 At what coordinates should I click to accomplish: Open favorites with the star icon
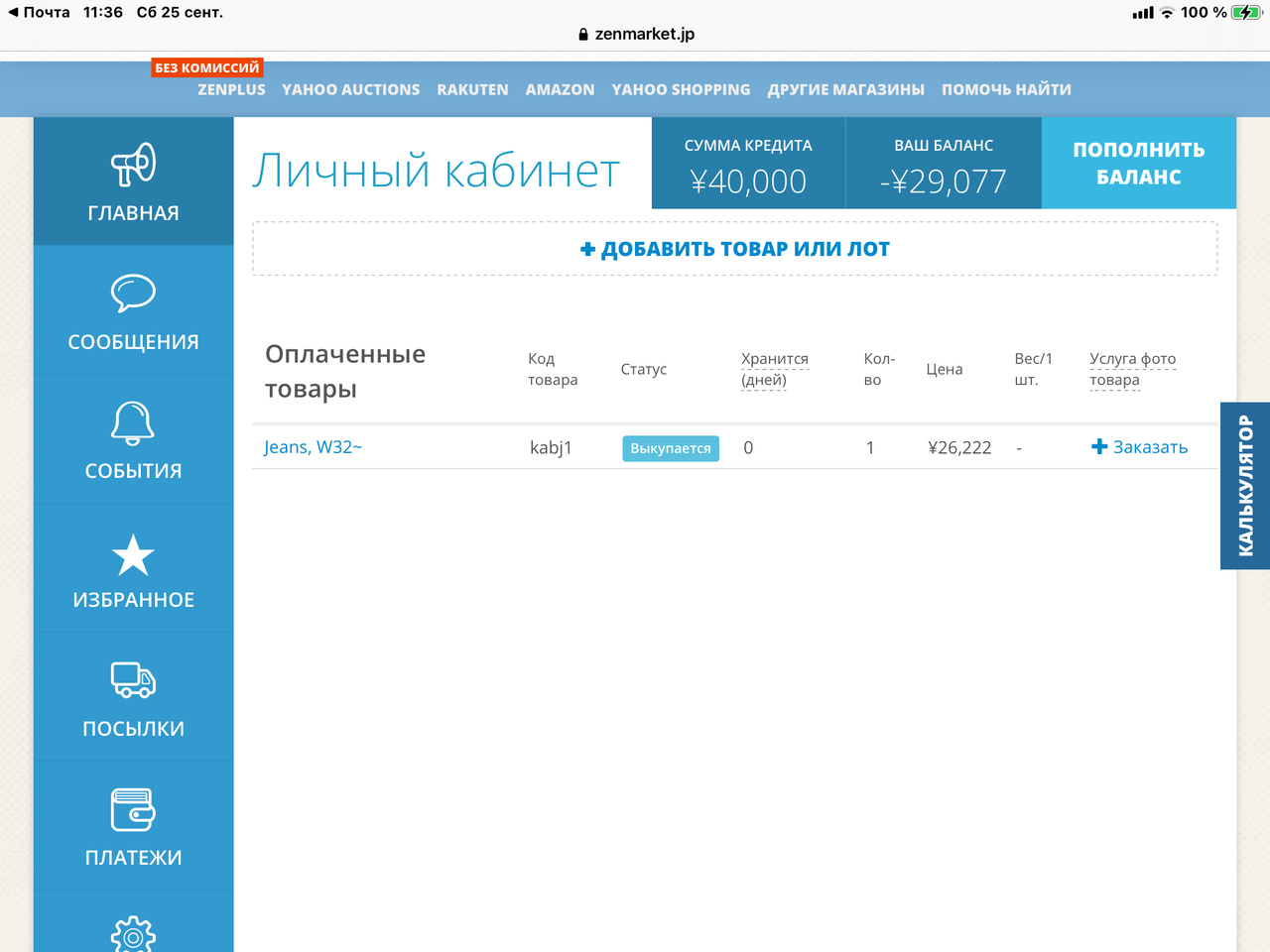(133, 554)
